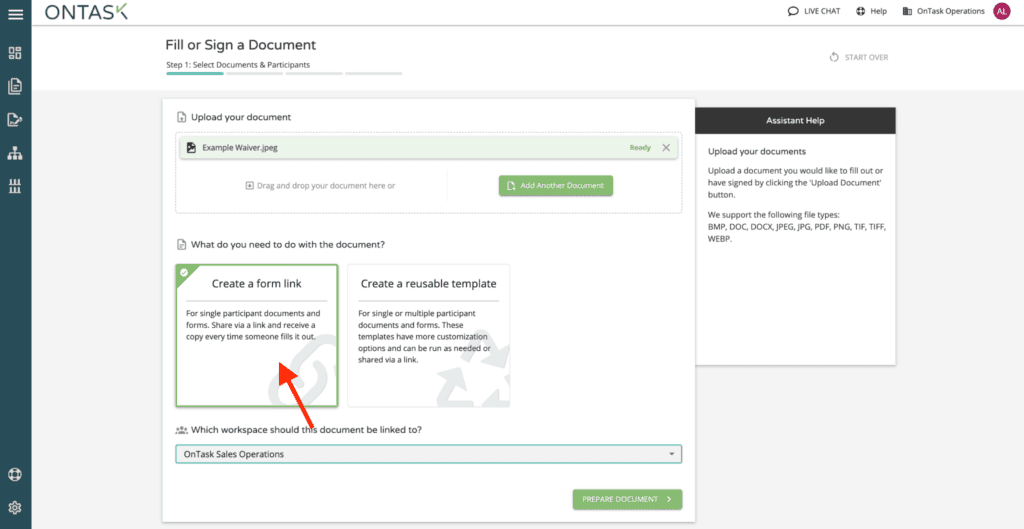Open the settings gear in sidebar

pyautogui.click(x=15, y=507)
